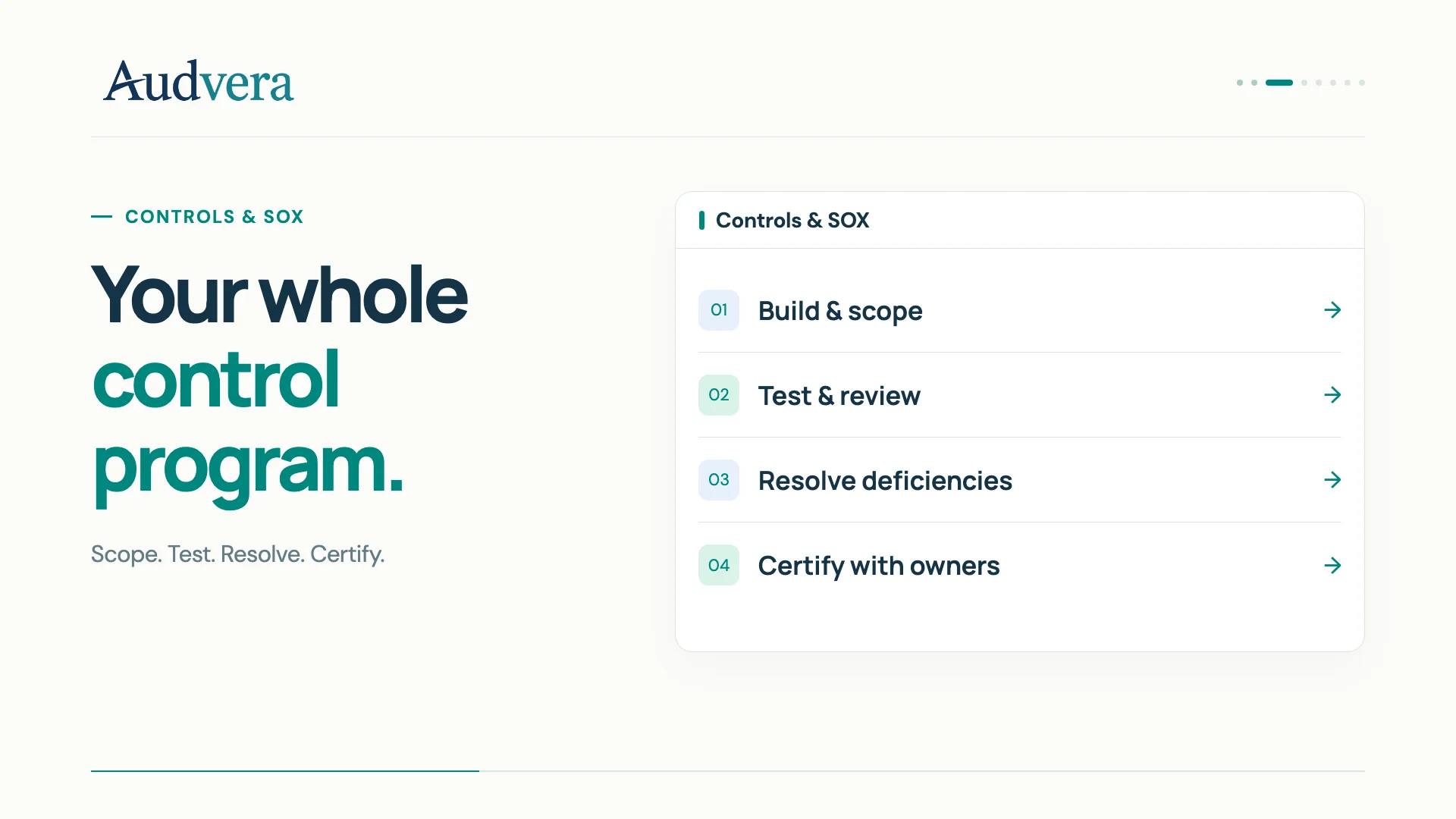Screen dimensions: 1456x819
Task: Select the 01 number badge
Action: click(x=719, y=310)
